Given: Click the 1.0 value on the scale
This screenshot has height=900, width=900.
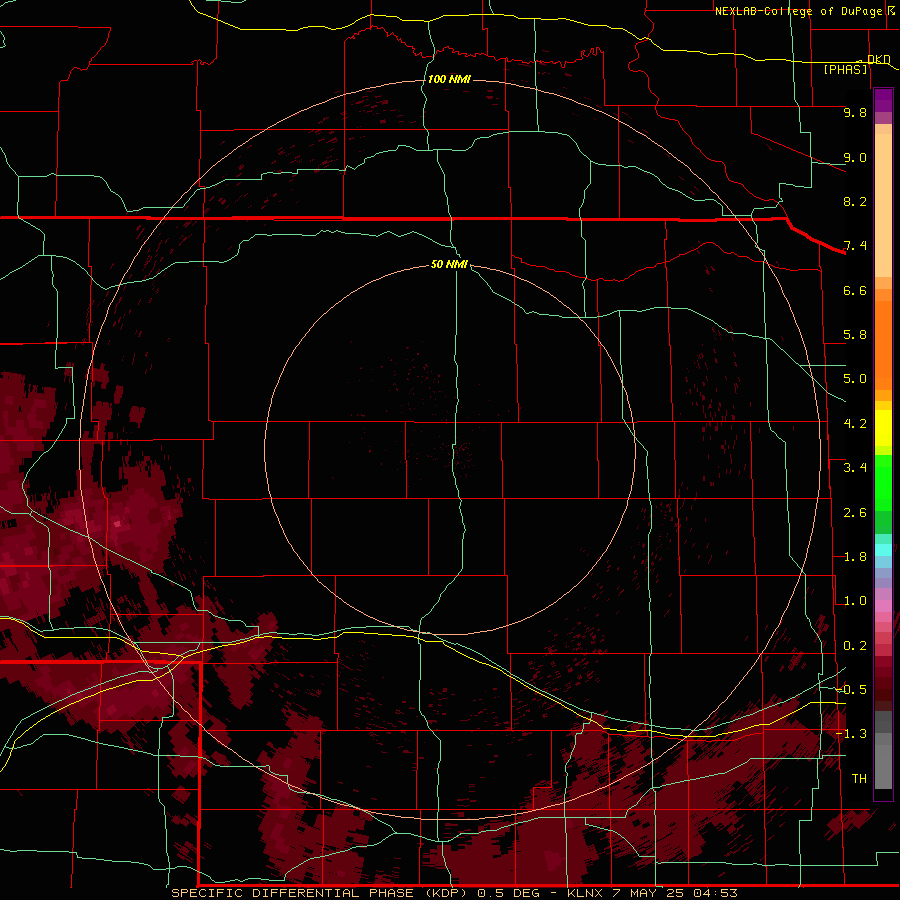Looking at the screenshot, I should coord(855,601).
